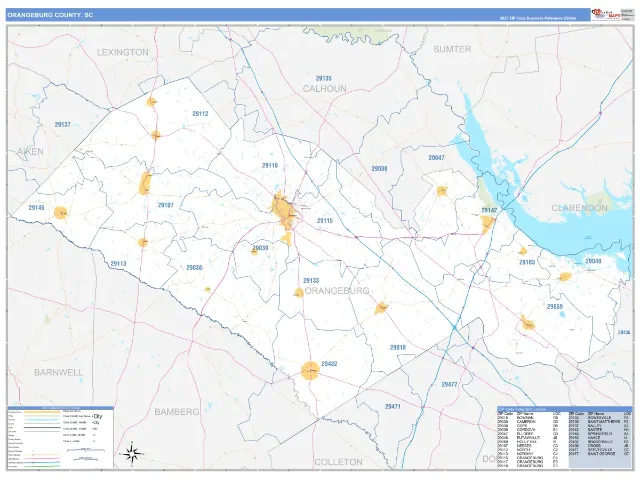Select ZIP code label 29142
The height and width of the screenshot is (480, 640).
pos(489,210)
